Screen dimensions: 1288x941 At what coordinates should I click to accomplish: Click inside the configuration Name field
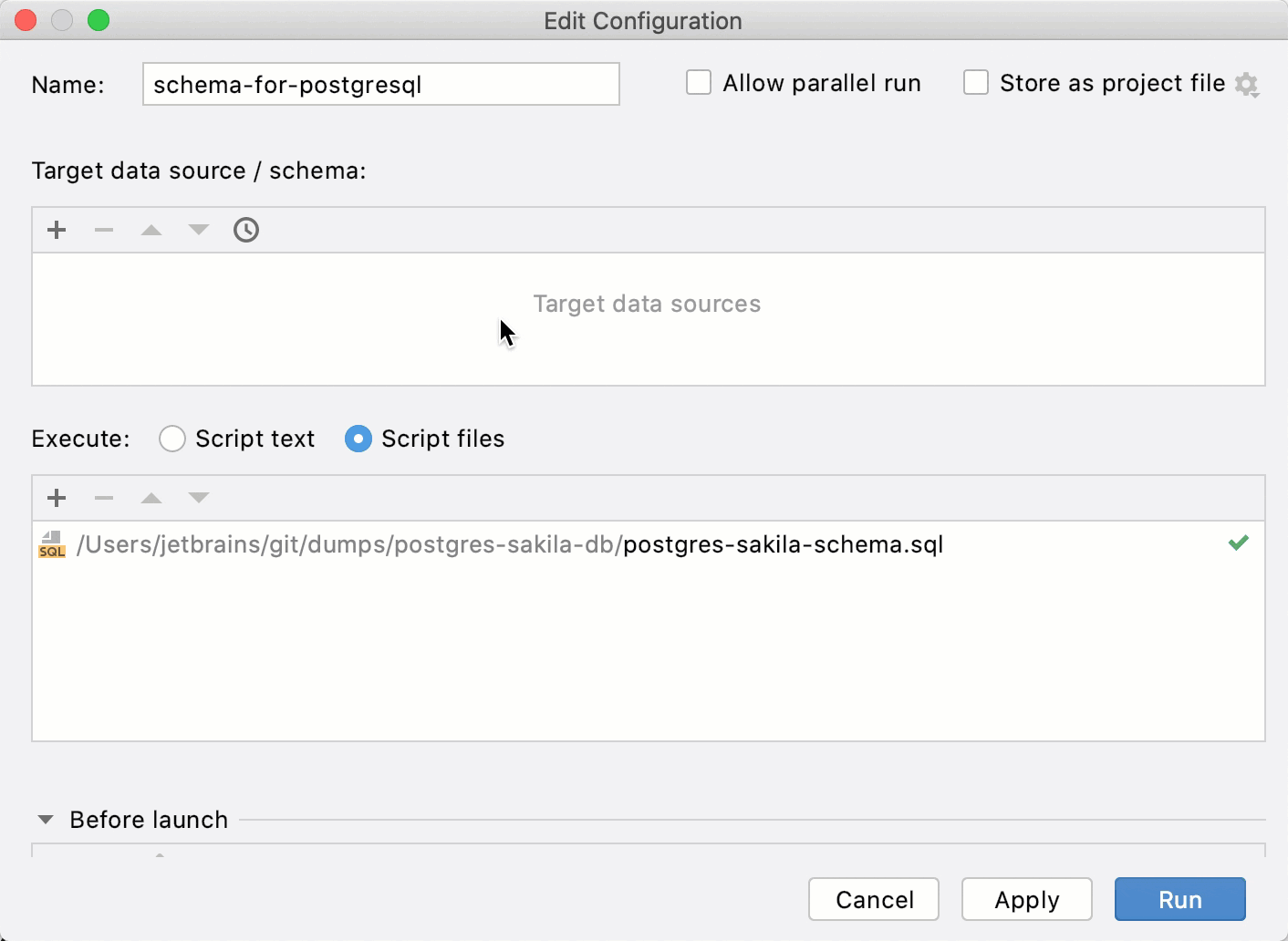380,84
